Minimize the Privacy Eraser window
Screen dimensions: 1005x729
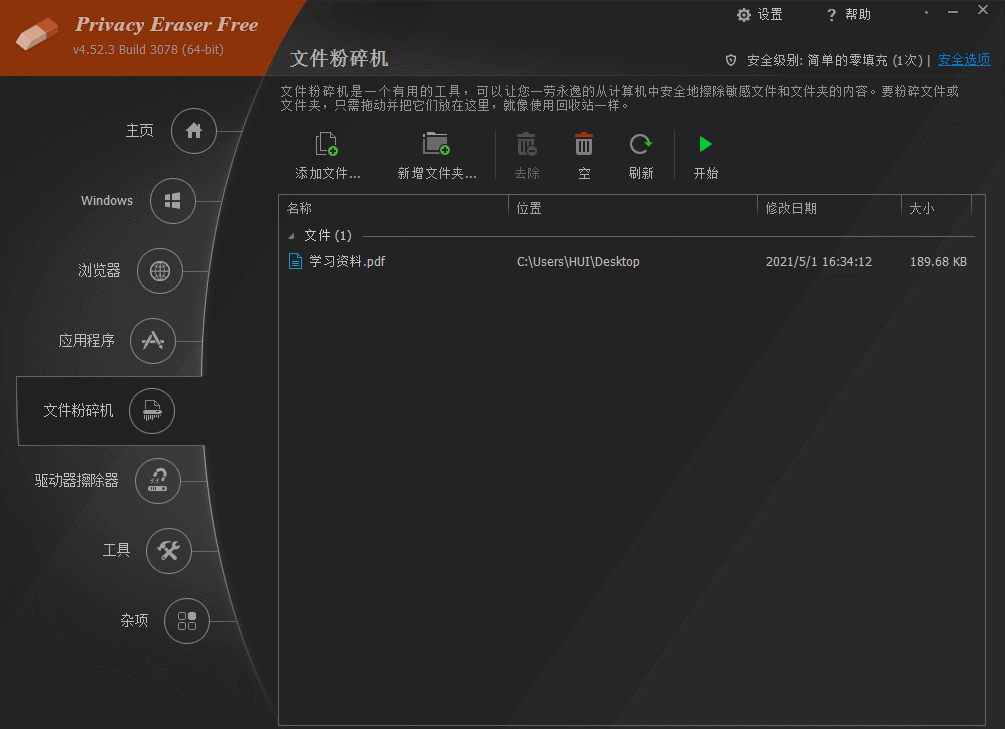coord(953,12)
